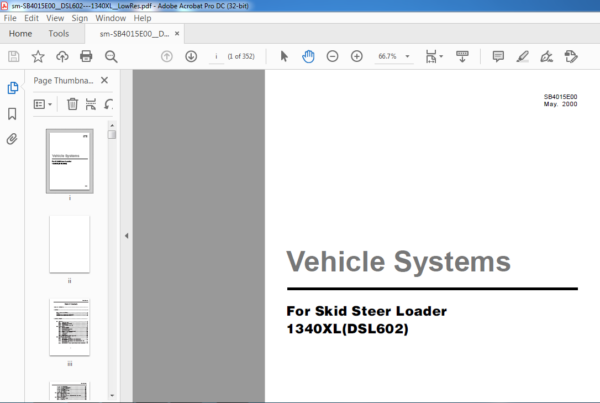The width and height of the screenshot is (600, 403).
Task: Open the Sign document pen icon
Action: [x=546, y=57]
